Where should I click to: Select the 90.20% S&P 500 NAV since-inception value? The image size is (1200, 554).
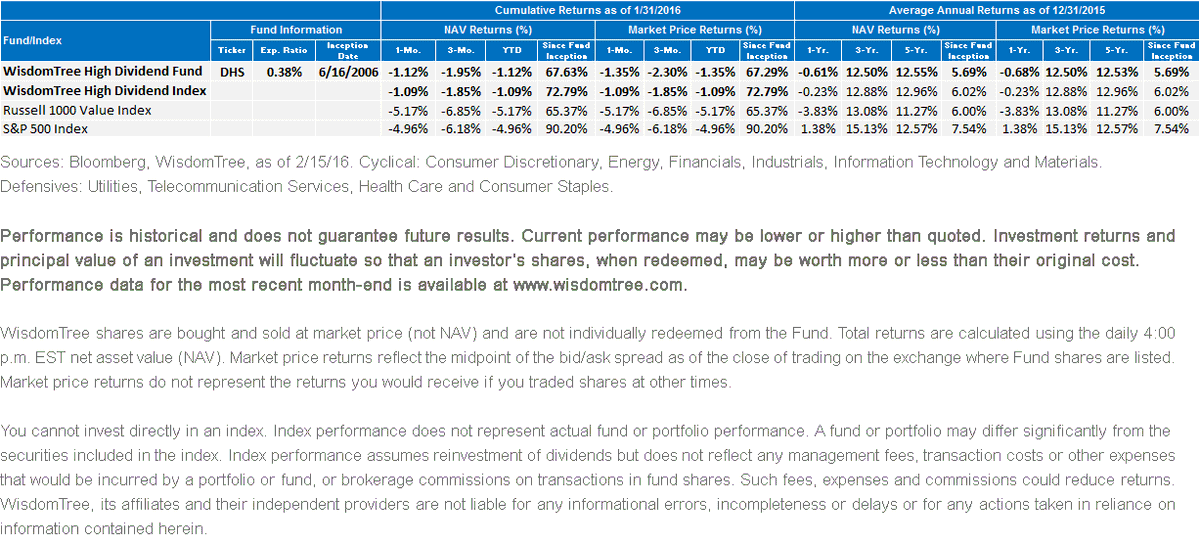coord(571,129)
